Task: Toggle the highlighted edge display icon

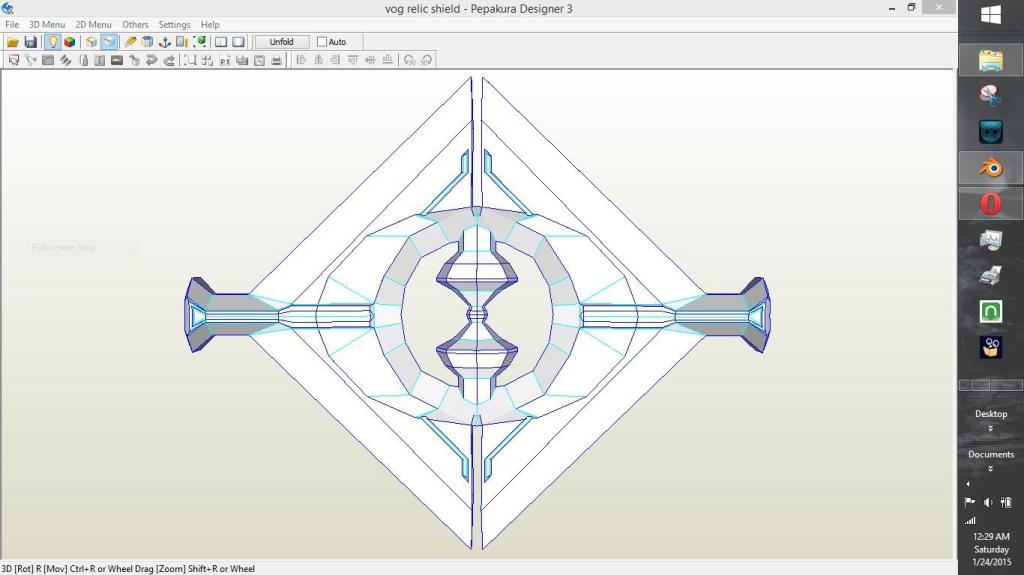Action: point(108,42)
